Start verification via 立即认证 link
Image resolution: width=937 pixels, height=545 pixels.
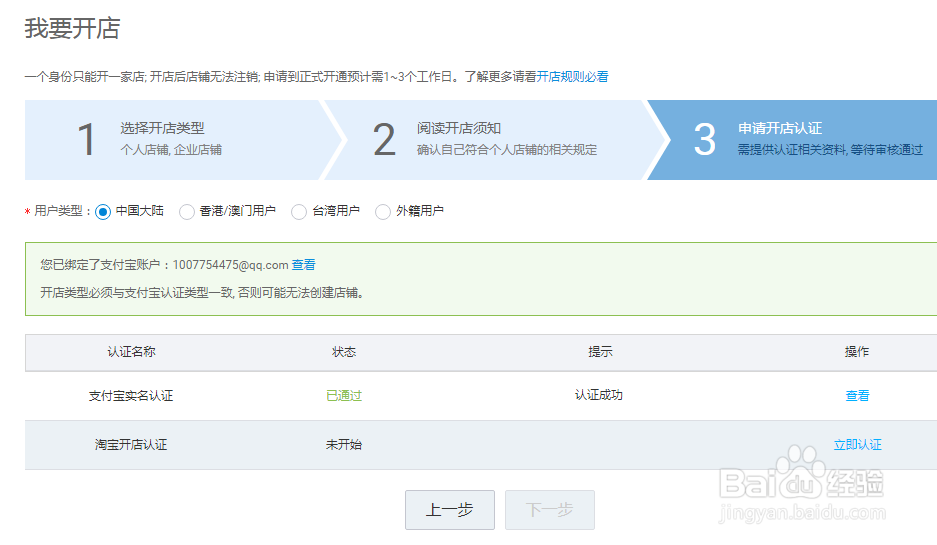pos(858,445)
